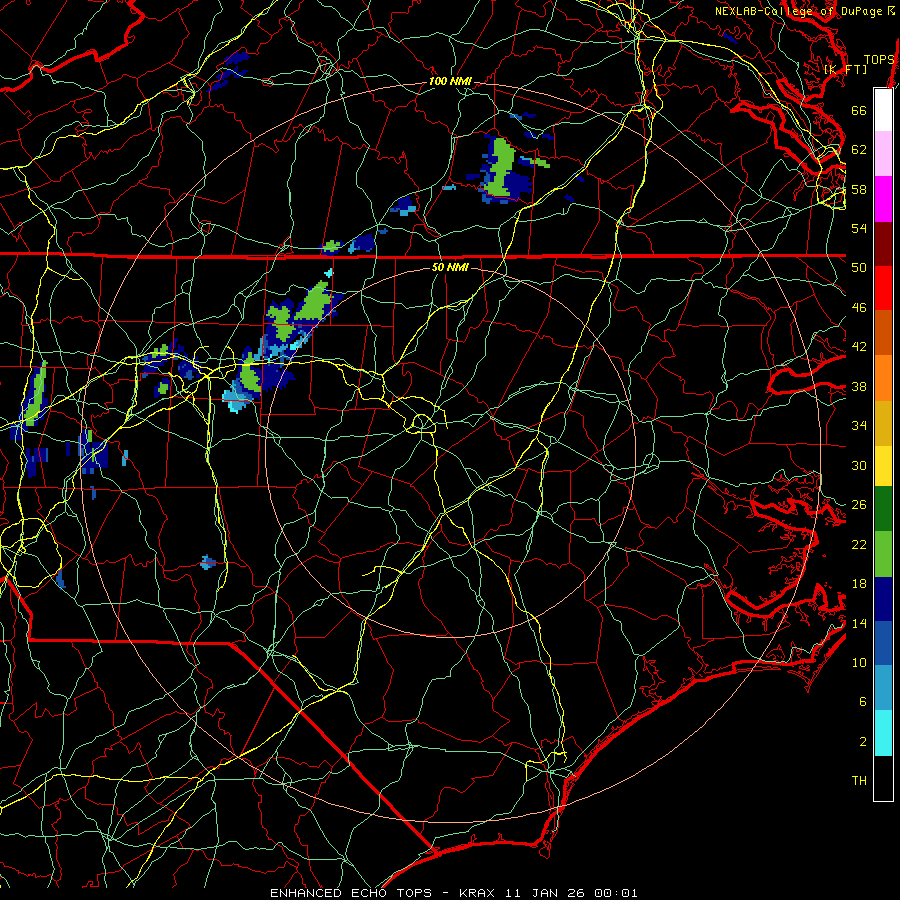Click the legend value 46

[x=859, y=308]
